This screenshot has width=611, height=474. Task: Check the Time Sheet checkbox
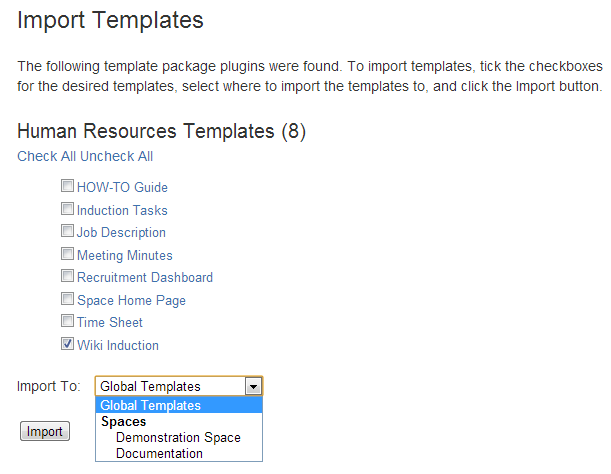[67, 321]
